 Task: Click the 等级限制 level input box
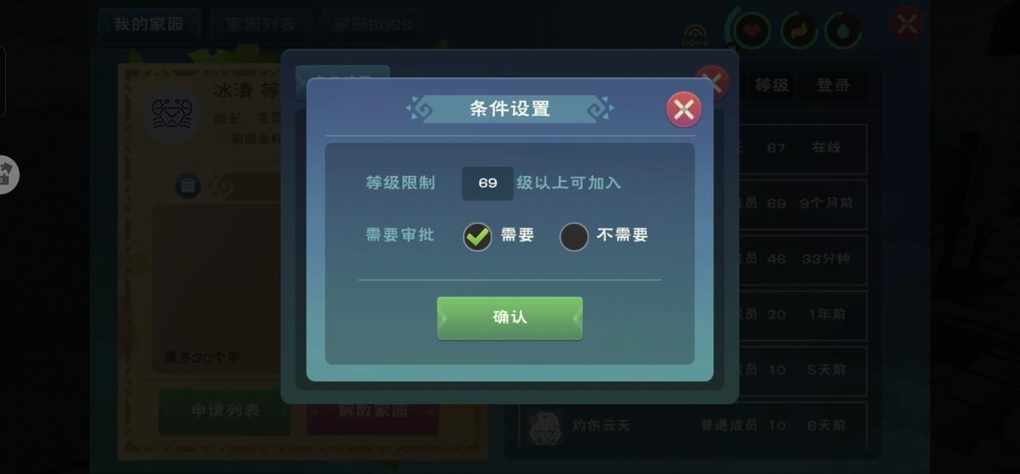(x=487, y=183)
